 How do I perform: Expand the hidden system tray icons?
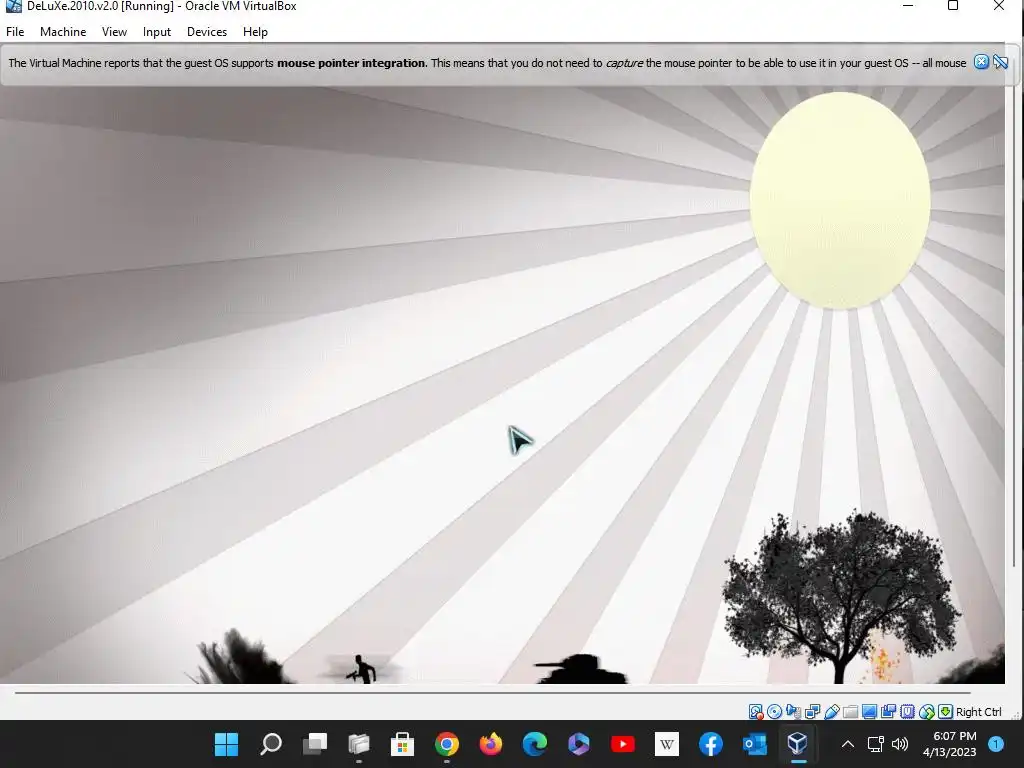848,744
